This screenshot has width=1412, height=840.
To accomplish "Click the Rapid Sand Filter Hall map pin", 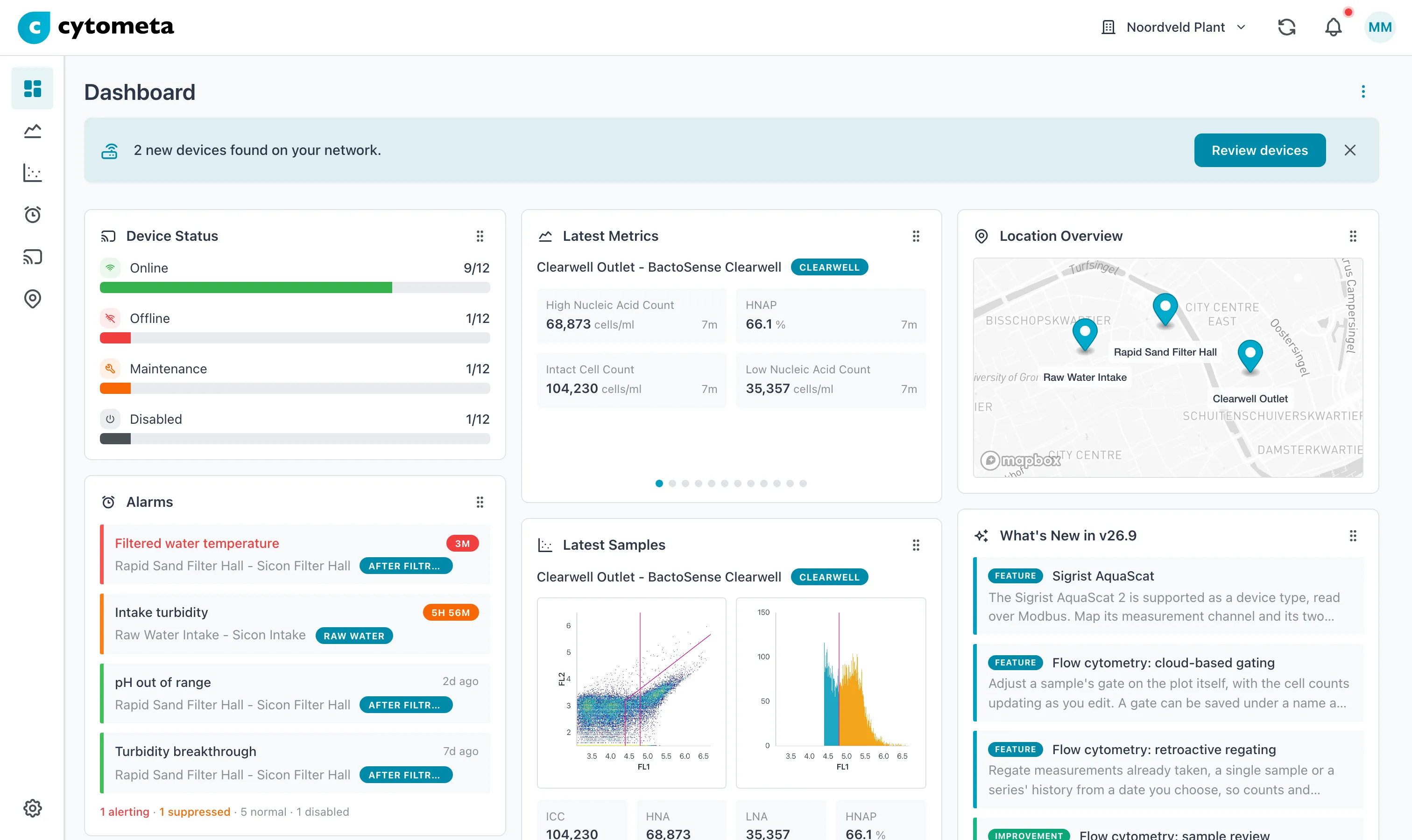I will (1165, 308).
